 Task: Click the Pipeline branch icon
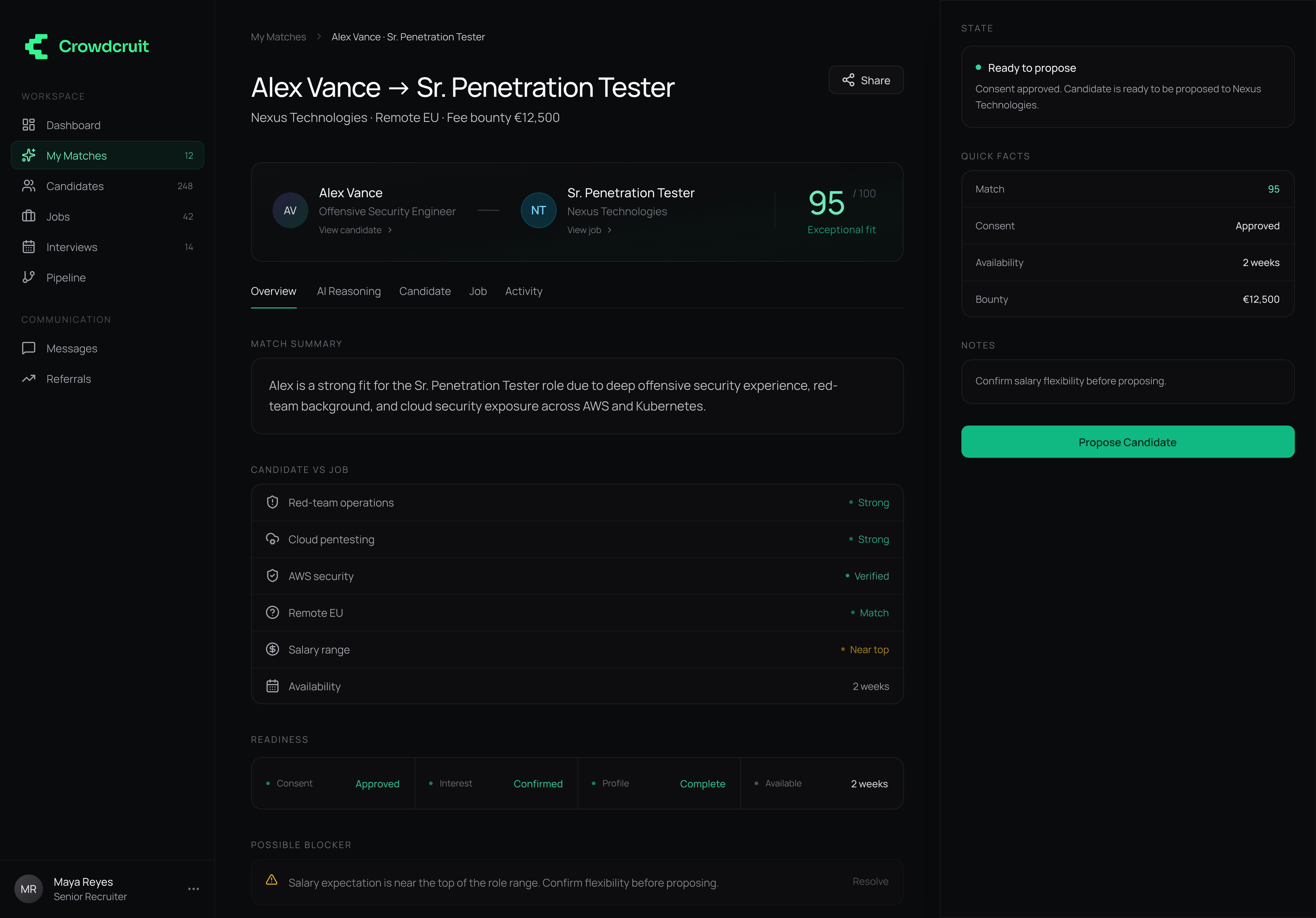click(29, 277)
